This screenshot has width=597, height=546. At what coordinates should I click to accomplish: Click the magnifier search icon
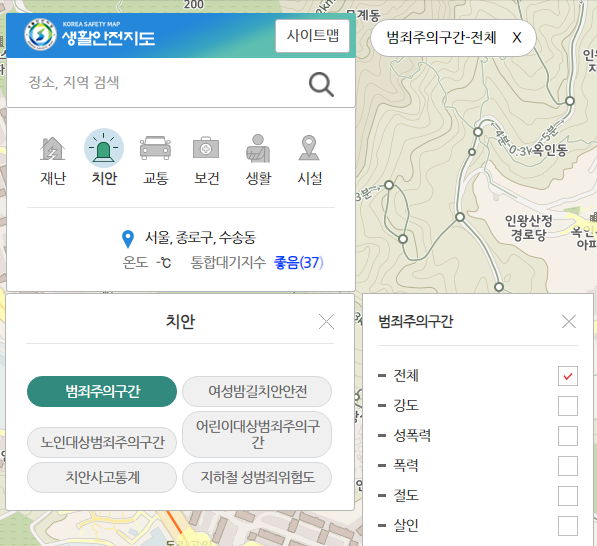click(321, 84)
